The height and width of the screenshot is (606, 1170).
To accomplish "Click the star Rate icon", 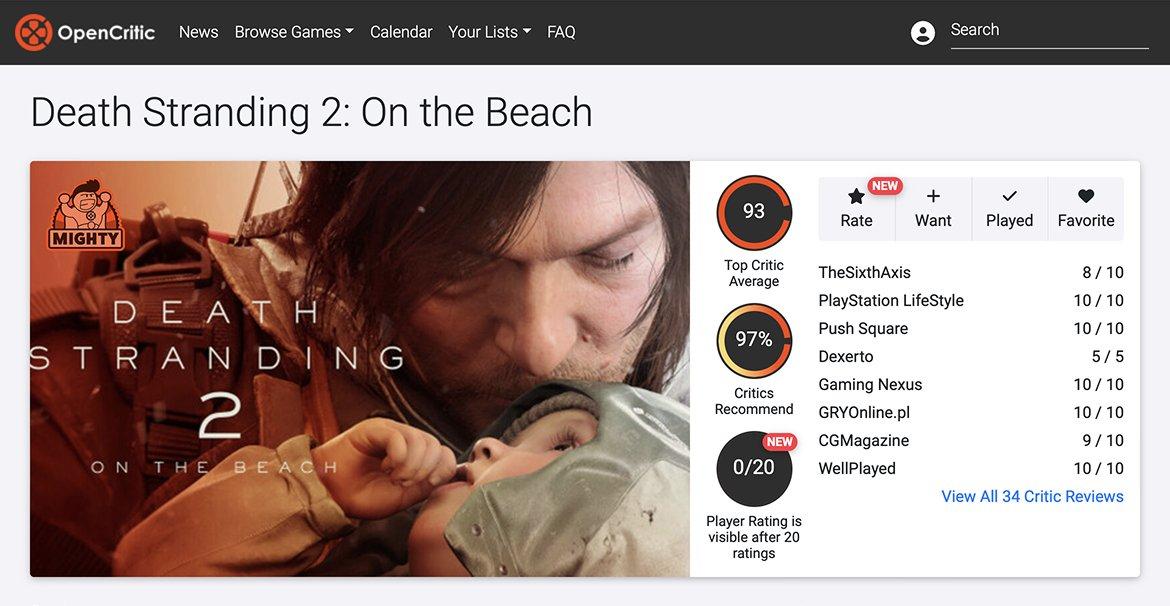I will pyautogui.click(x=856, y=197).
